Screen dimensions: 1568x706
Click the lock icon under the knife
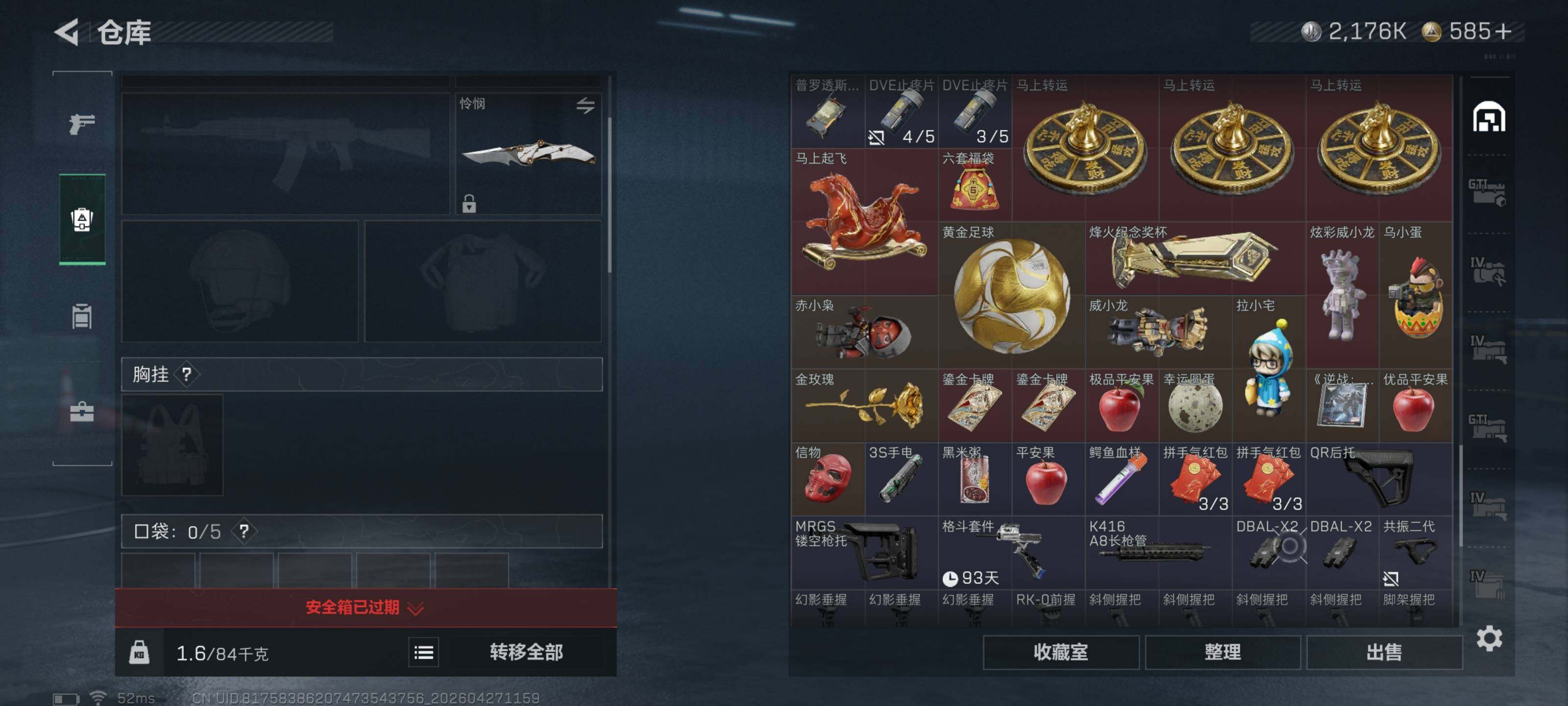[469, 203]
